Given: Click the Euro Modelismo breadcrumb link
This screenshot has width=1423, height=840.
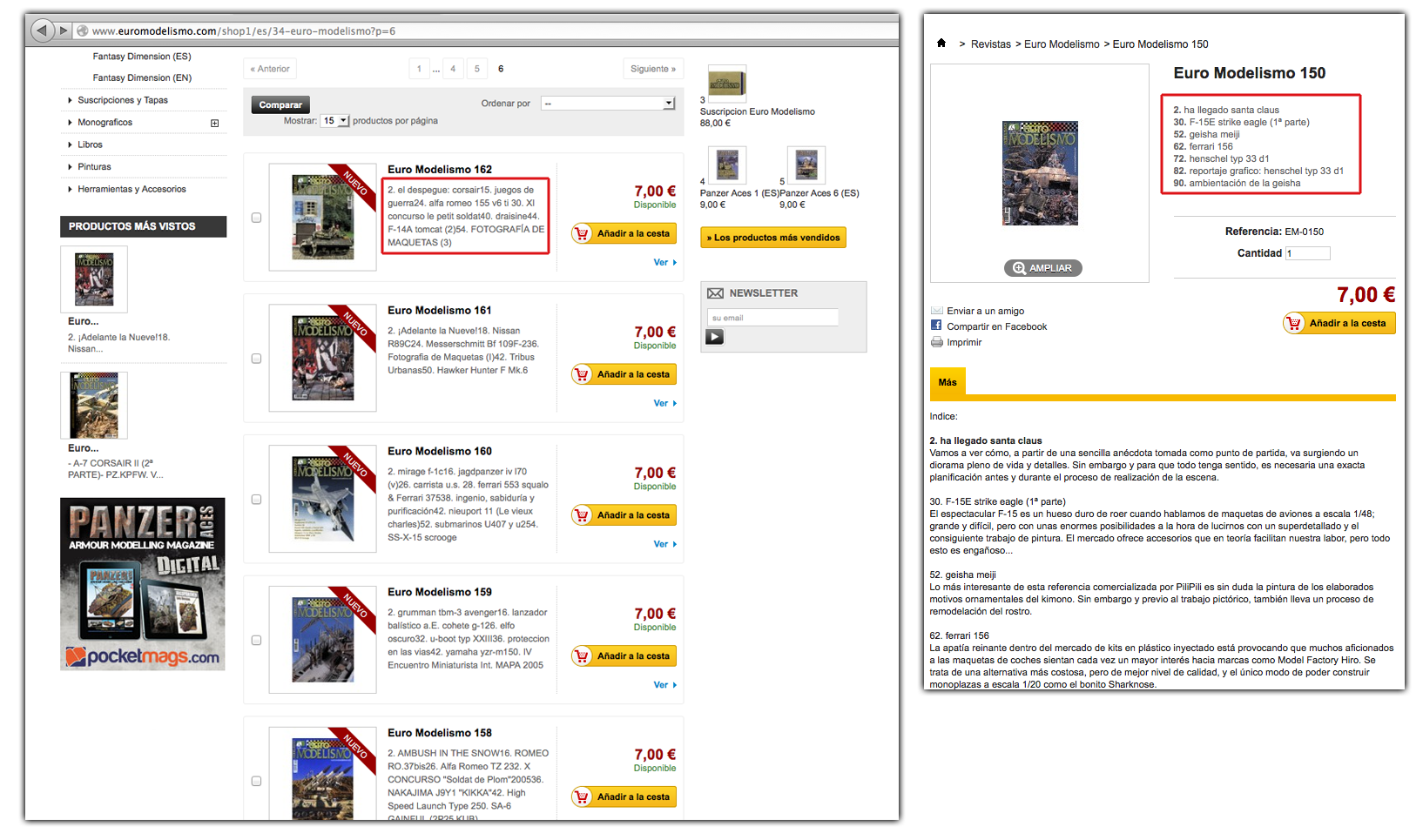Looking at the screenshot, I should tap(1062, 44).
